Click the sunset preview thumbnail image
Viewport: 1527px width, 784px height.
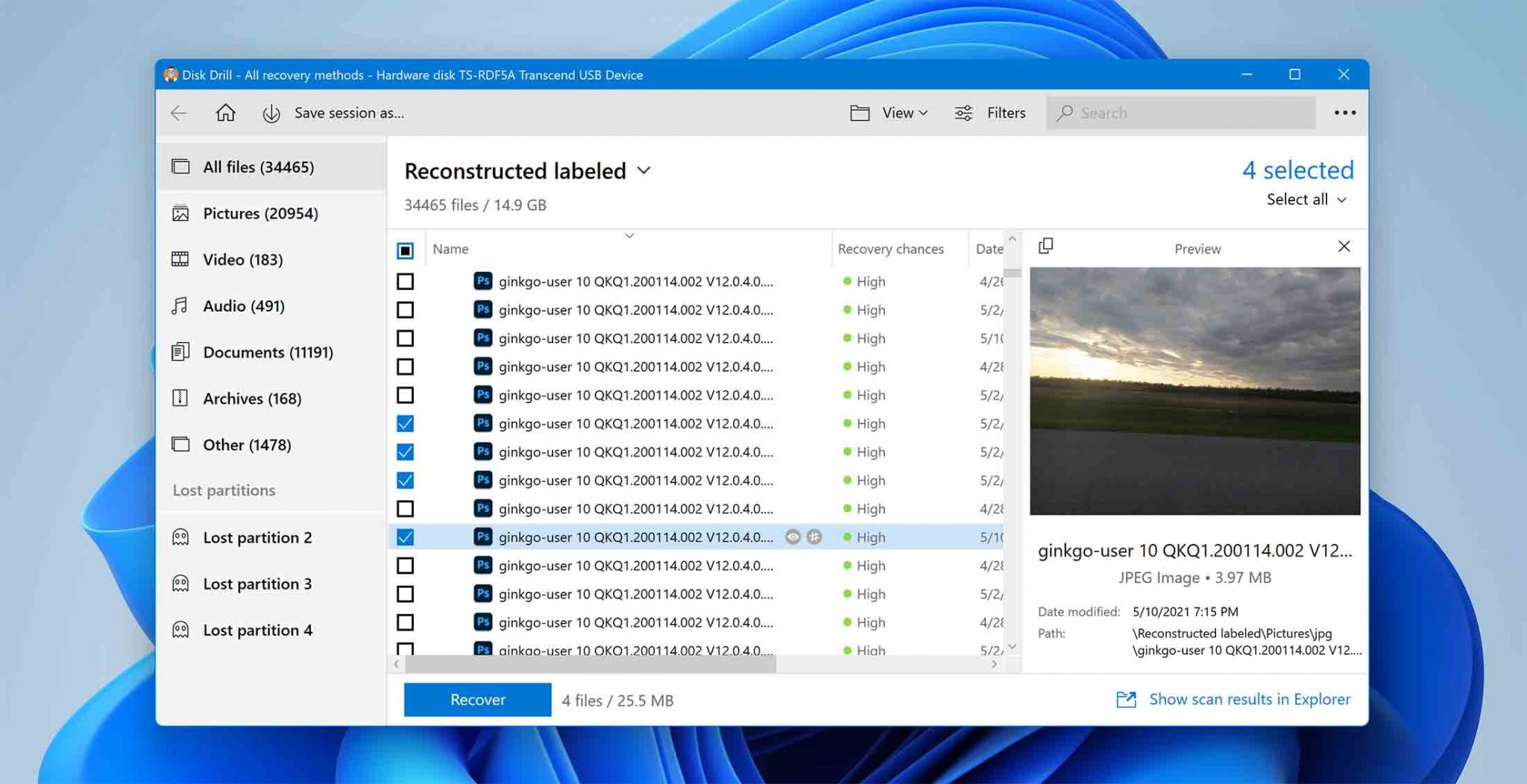click(x=1194, y=391)
